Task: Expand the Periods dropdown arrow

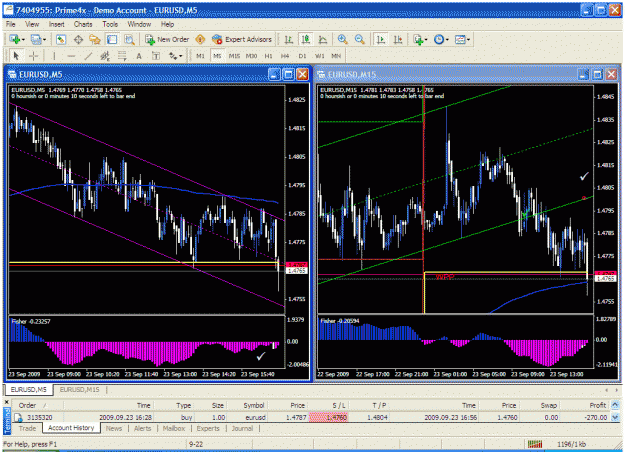Action: [x=447, y=39]
